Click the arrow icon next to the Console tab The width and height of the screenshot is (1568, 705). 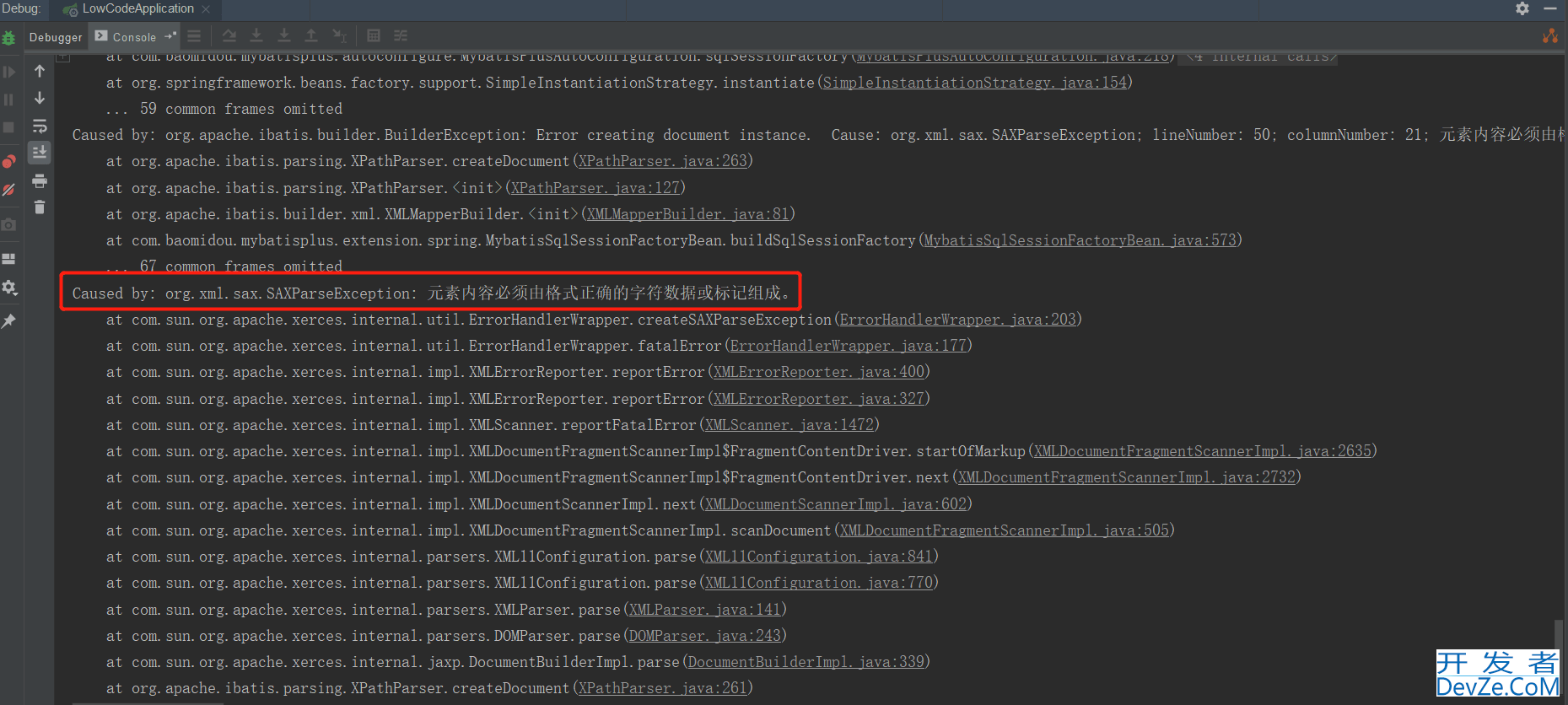[170, 35]
